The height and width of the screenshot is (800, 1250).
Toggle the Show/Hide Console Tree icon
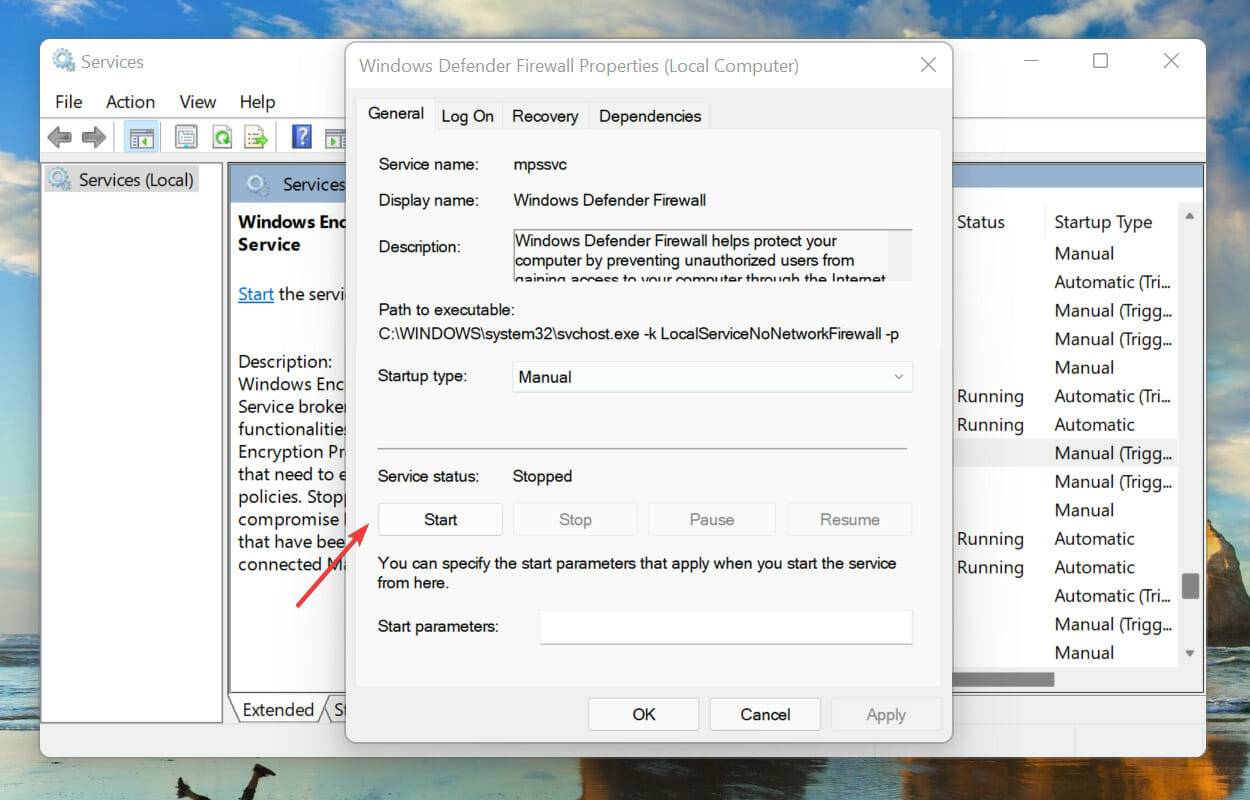tap(141, 136)
